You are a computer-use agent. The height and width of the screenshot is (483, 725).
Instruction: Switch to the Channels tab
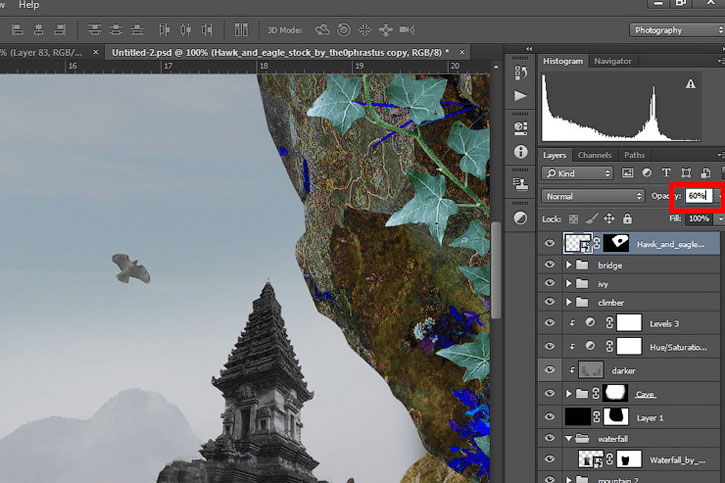click(595, 155)
